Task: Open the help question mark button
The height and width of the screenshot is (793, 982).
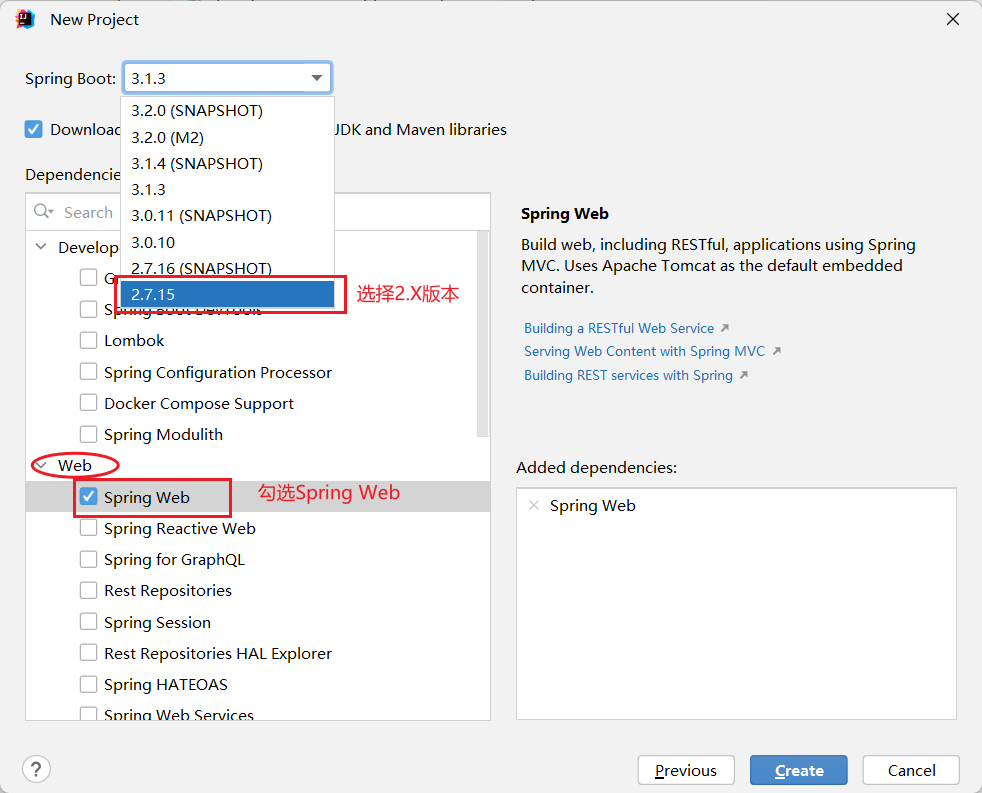Action: pyautogui.click(x=36, y=769)
